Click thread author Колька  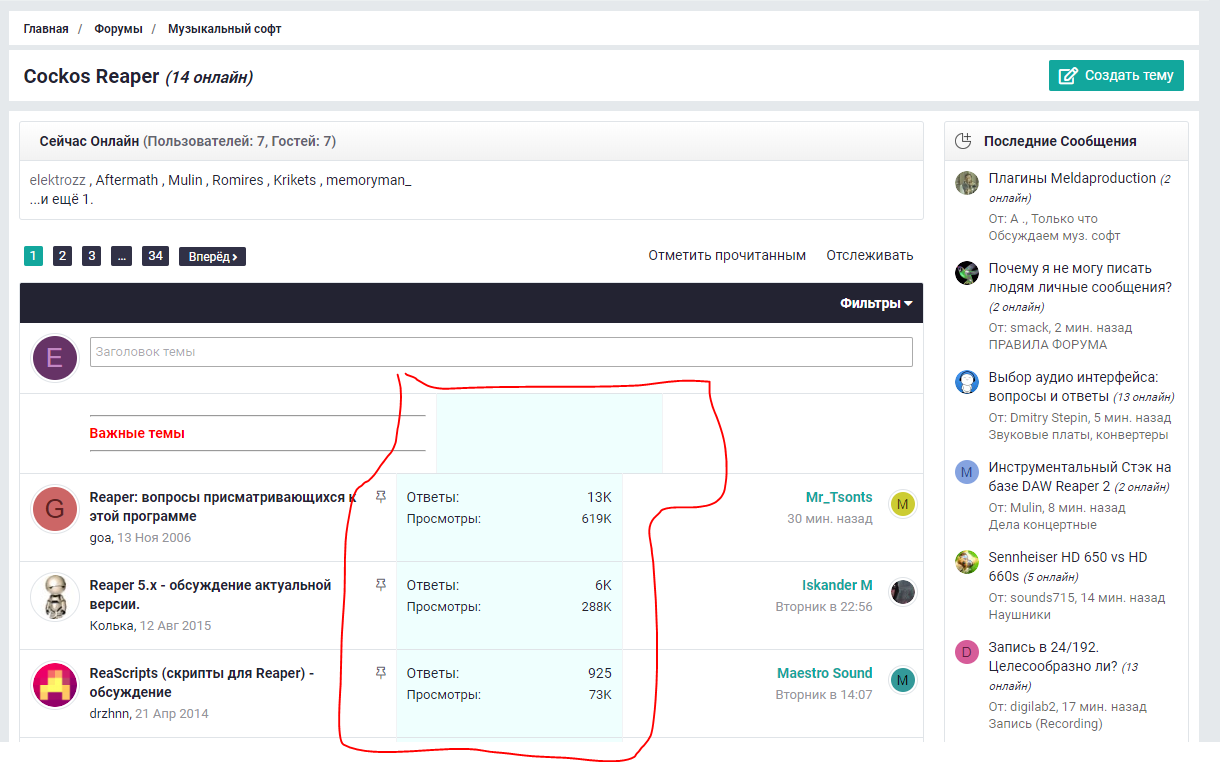[x=111, y=626]
